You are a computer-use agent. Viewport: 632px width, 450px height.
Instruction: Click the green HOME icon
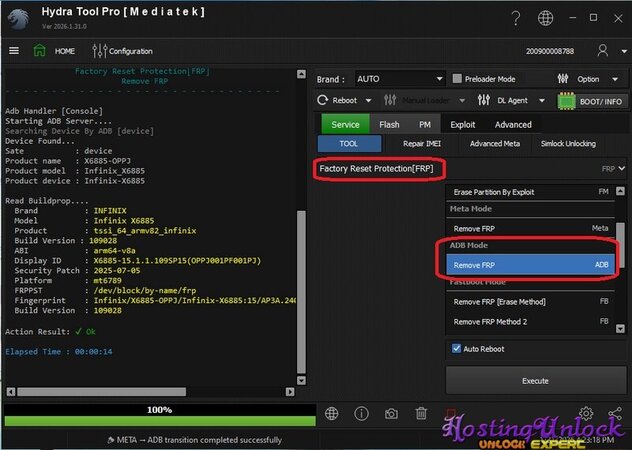coord(41,51)
